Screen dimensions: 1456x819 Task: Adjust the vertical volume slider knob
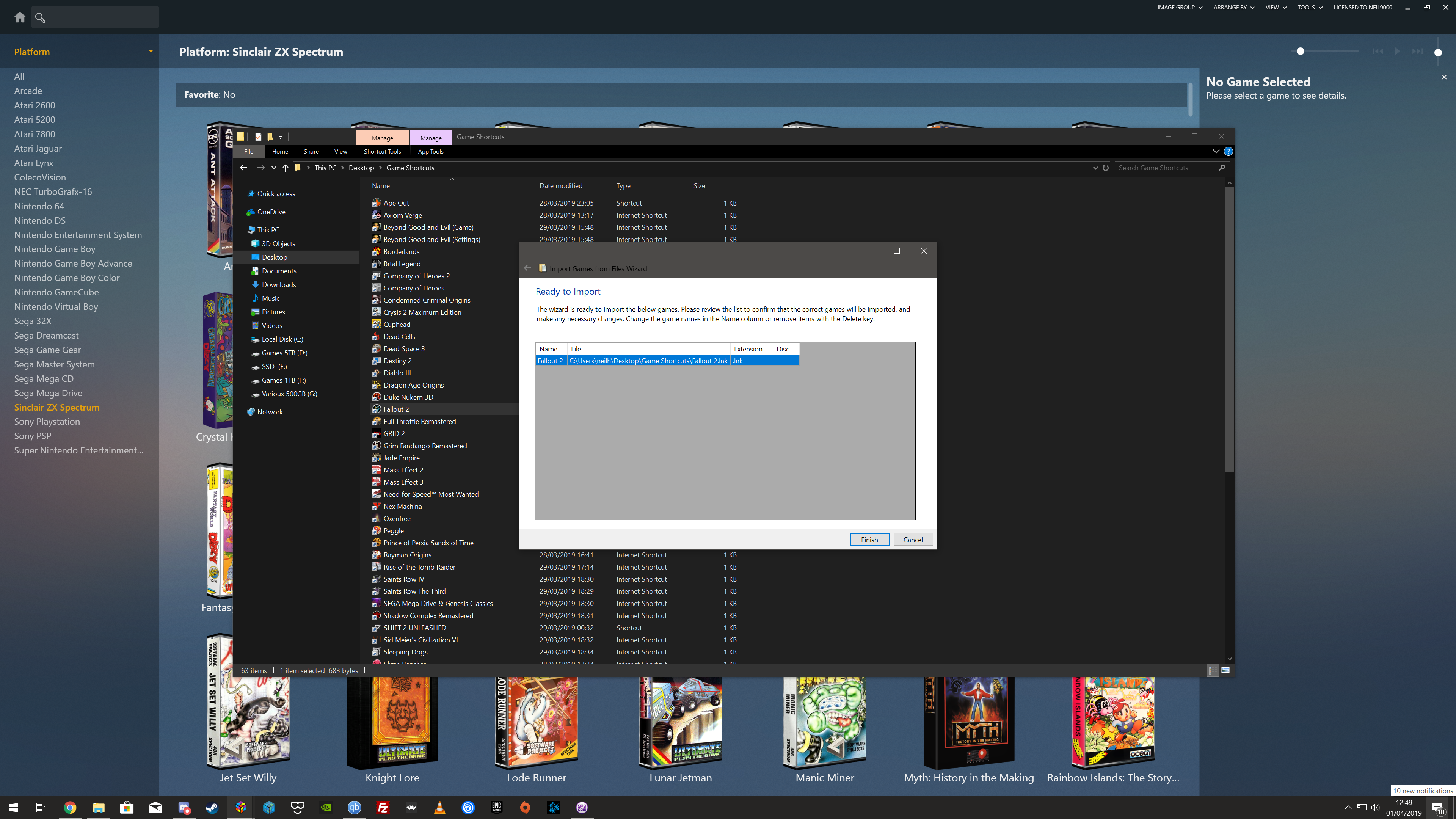tap(1438, 53)
